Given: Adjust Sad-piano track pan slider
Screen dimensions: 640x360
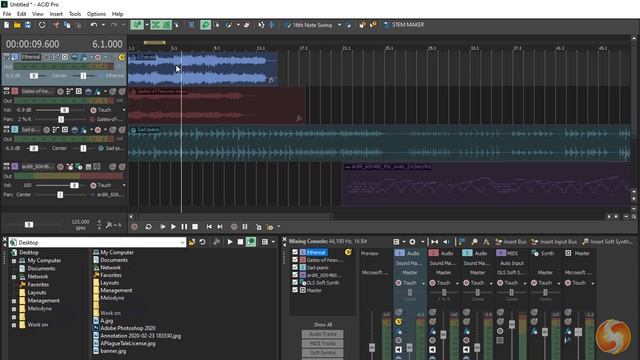Looking at the screenshot, I should (83, 148).
